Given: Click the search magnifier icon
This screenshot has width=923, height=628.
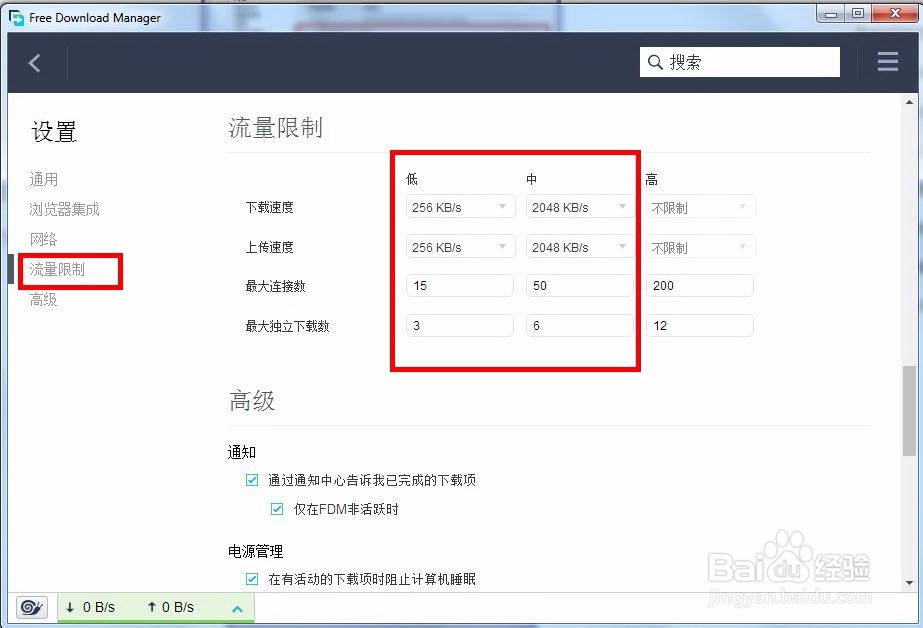Looking at the screenshot, I should click(x=657, y=61).
